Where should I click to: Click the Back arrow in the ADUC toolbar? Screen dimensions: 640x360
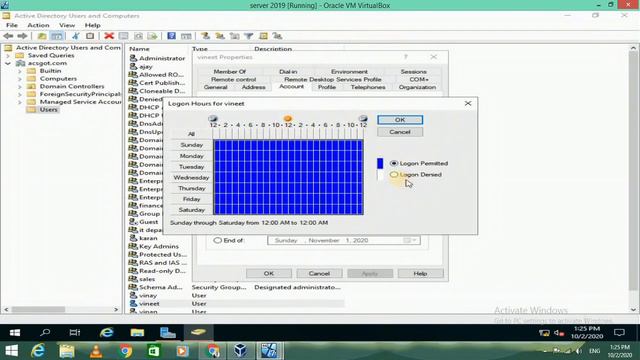click(x=8, y=36)
